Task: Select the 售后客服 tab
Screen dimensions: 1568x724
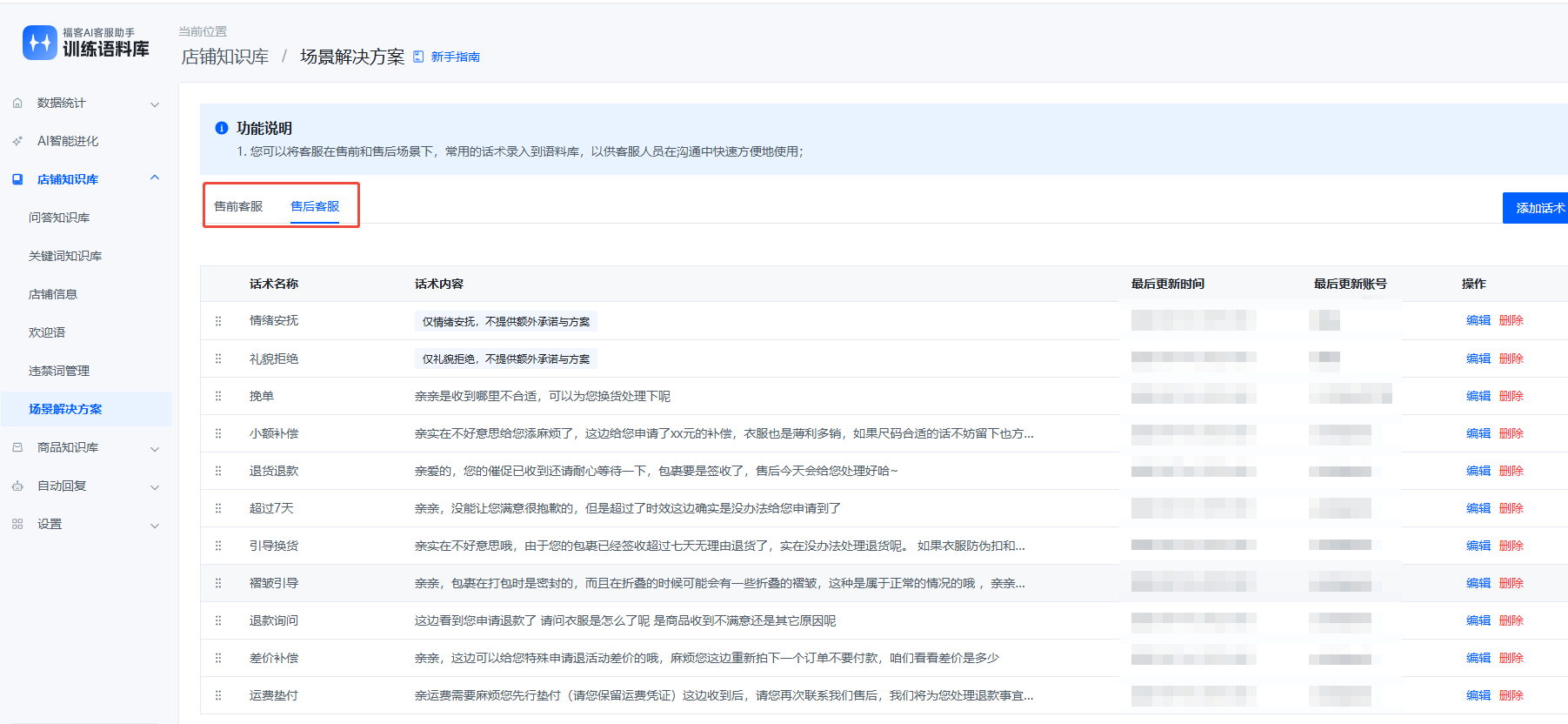Action: (x=315, y=206)
